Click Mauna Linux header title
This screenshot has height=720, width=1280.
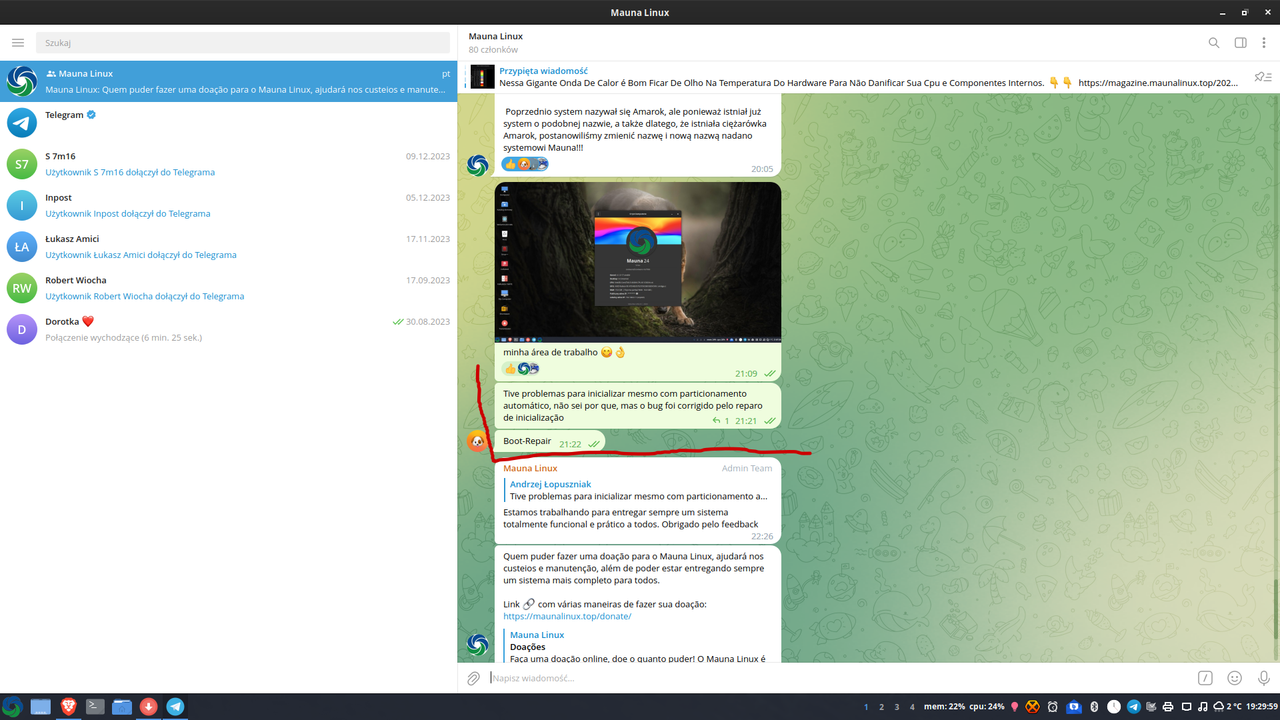tap(496, 36)
